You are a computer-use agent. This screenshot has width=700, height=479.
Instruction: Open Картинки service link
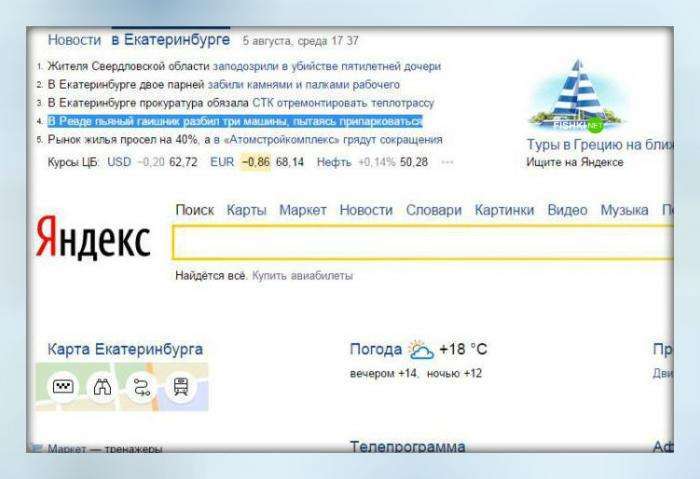tap(504, 210)
